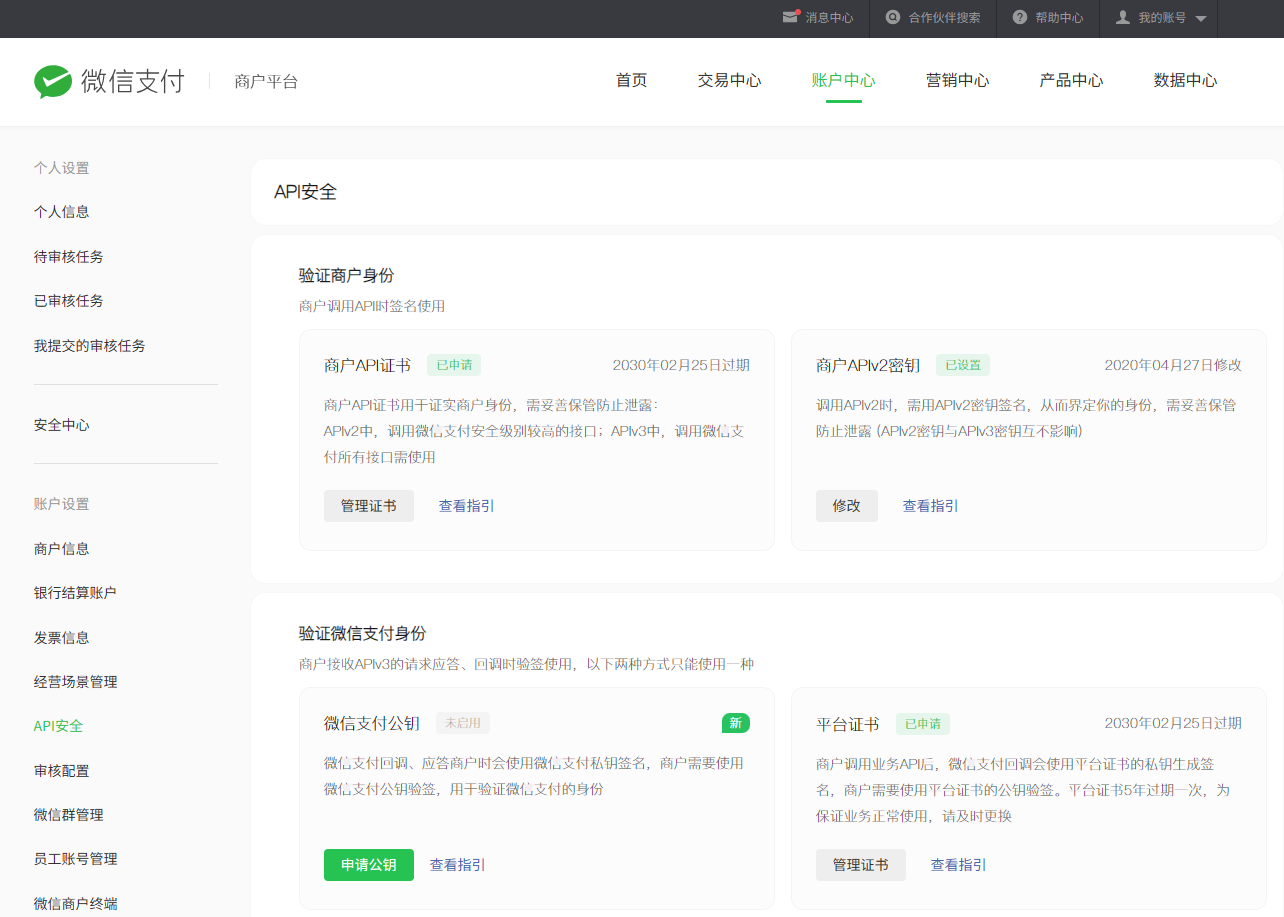This screenshot has height=917, width=1284.
Task: Open 经营场景管理 in the sidebar
Action: (76, 682)
